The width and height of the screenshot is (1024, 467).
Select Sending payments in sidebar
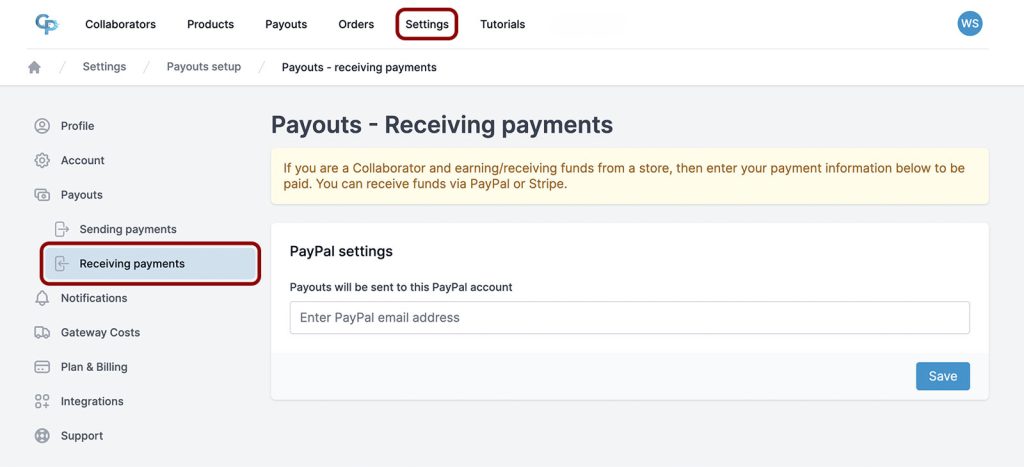point(128,229)
